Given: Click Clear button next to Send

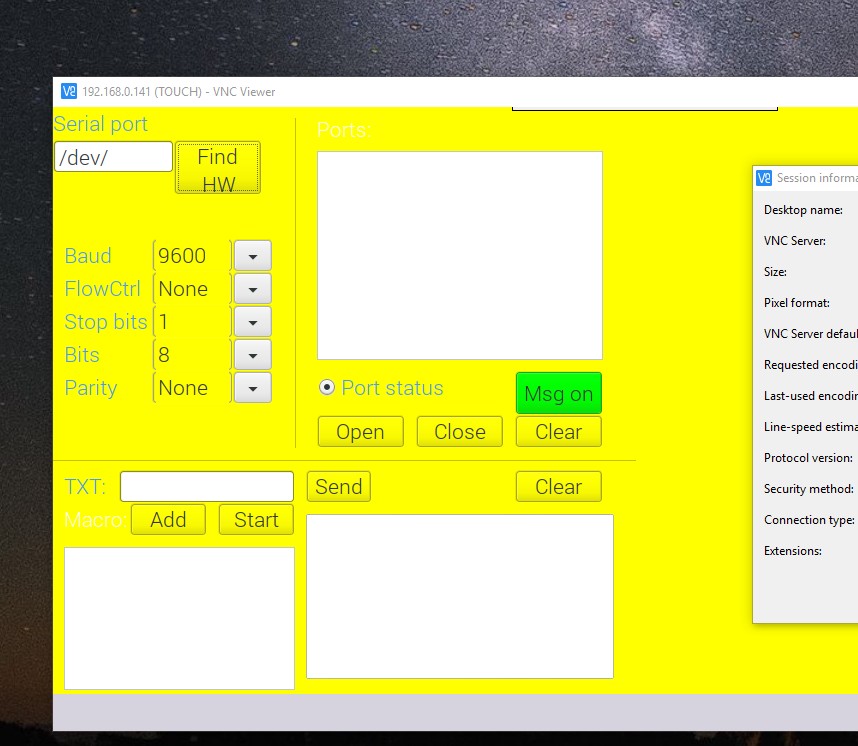Looking at the screenshot, I should tap(558, 487).
